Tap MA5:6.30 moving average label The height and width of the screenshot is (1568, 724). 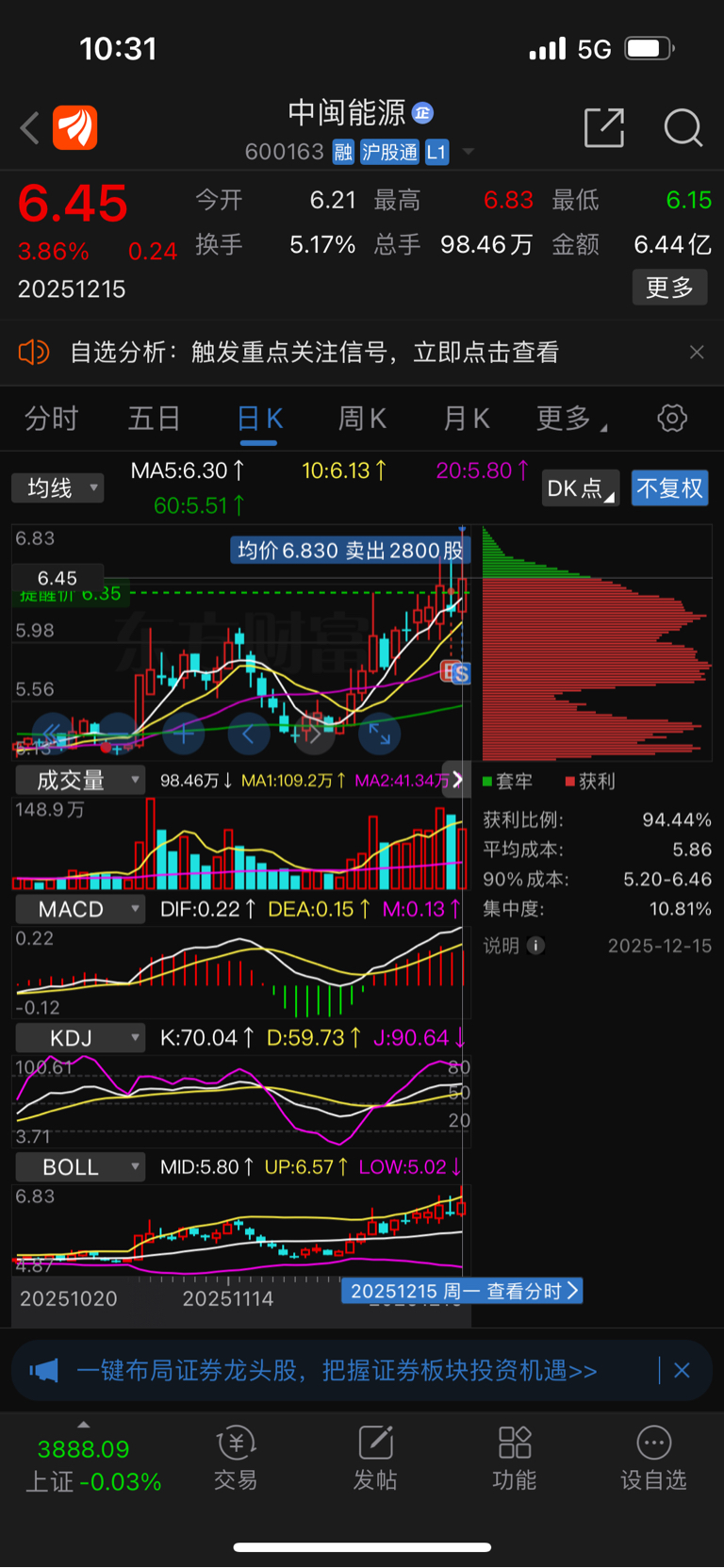pos(188,470)
